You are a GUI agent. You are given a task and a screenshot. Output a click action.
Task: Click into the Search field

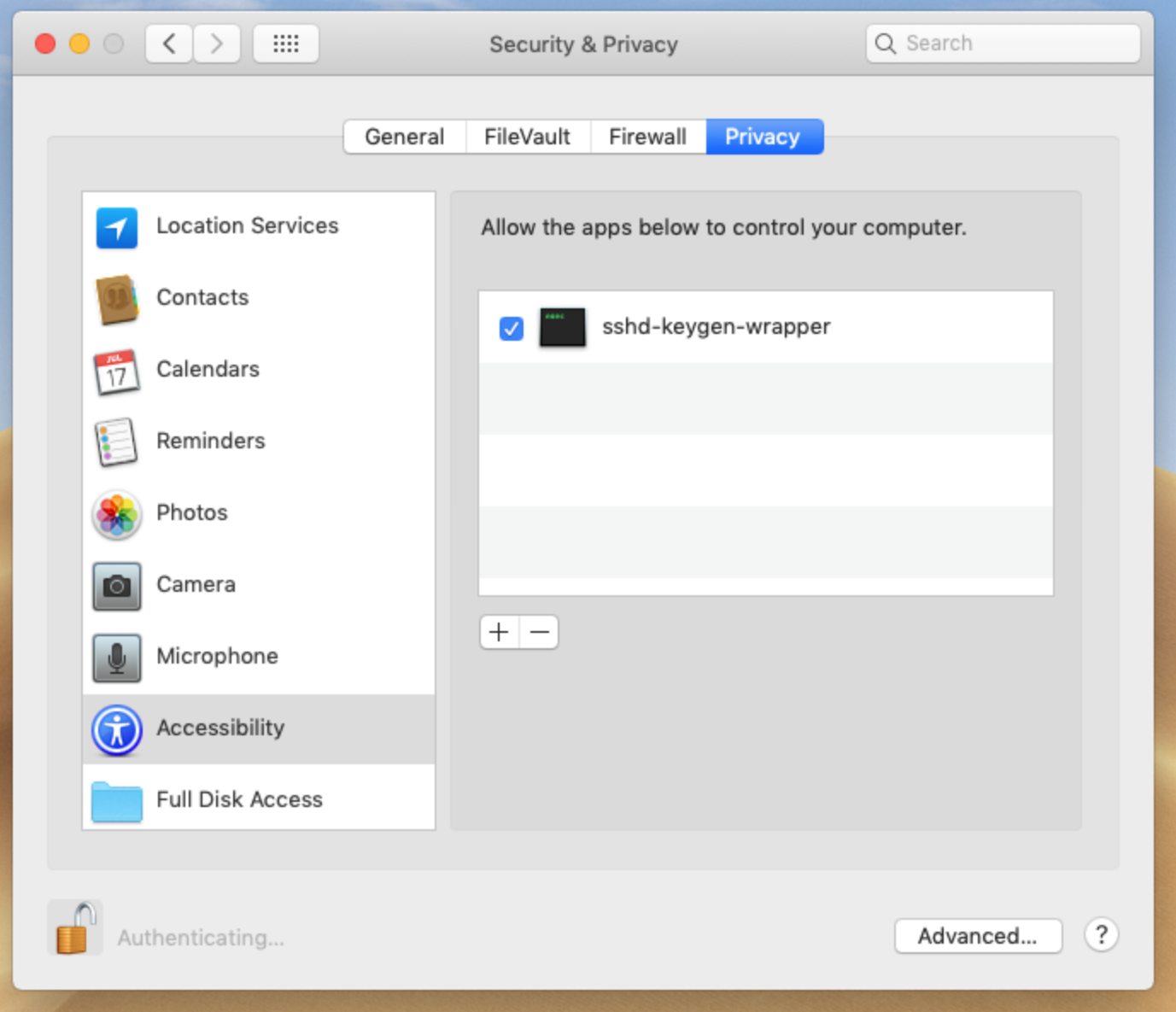click(x=1003, y=44)
